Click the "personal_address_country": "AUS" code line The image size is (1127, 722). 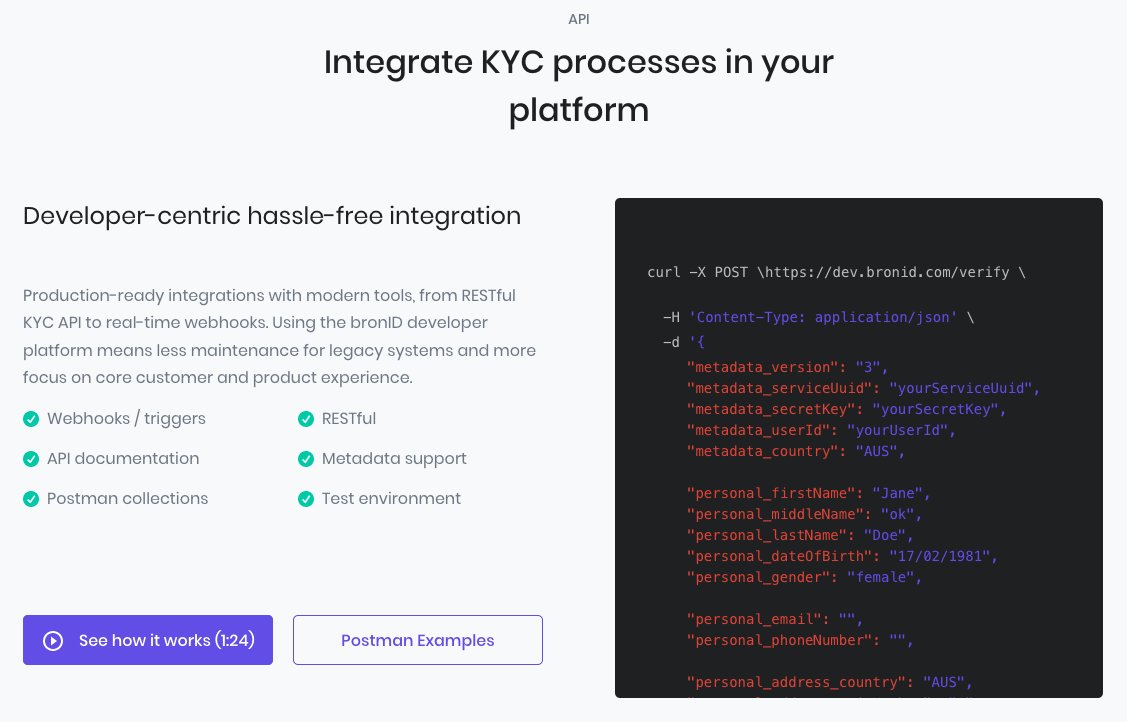pos(829,682)
